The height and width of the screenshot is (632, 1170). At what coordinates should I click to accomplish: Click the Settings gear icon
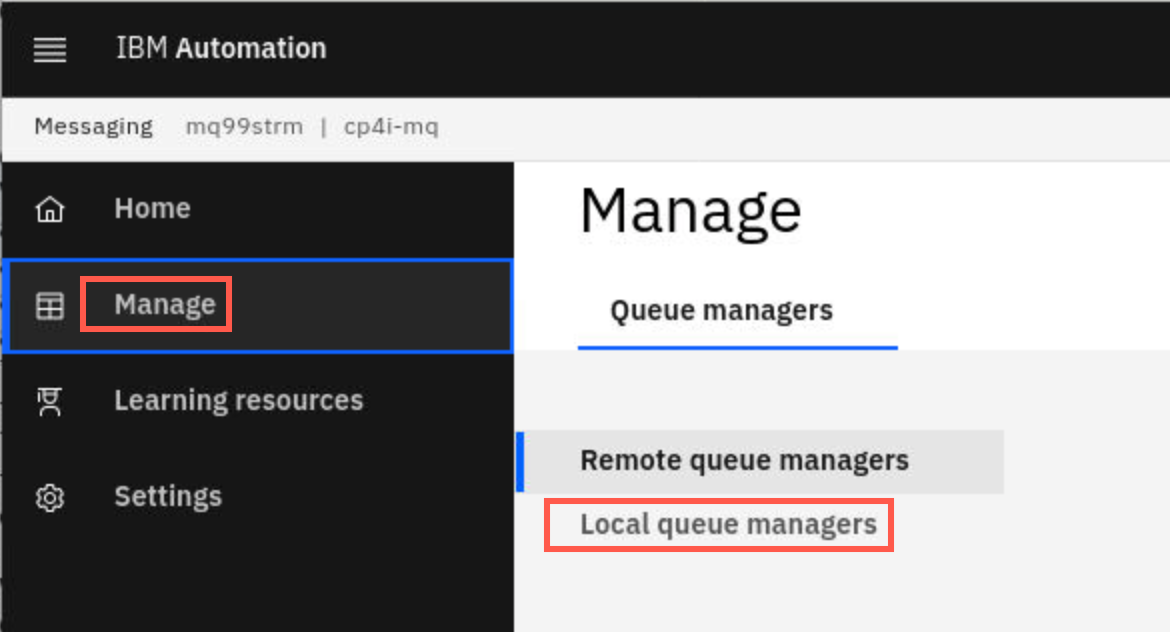click(x=50, y=498)
